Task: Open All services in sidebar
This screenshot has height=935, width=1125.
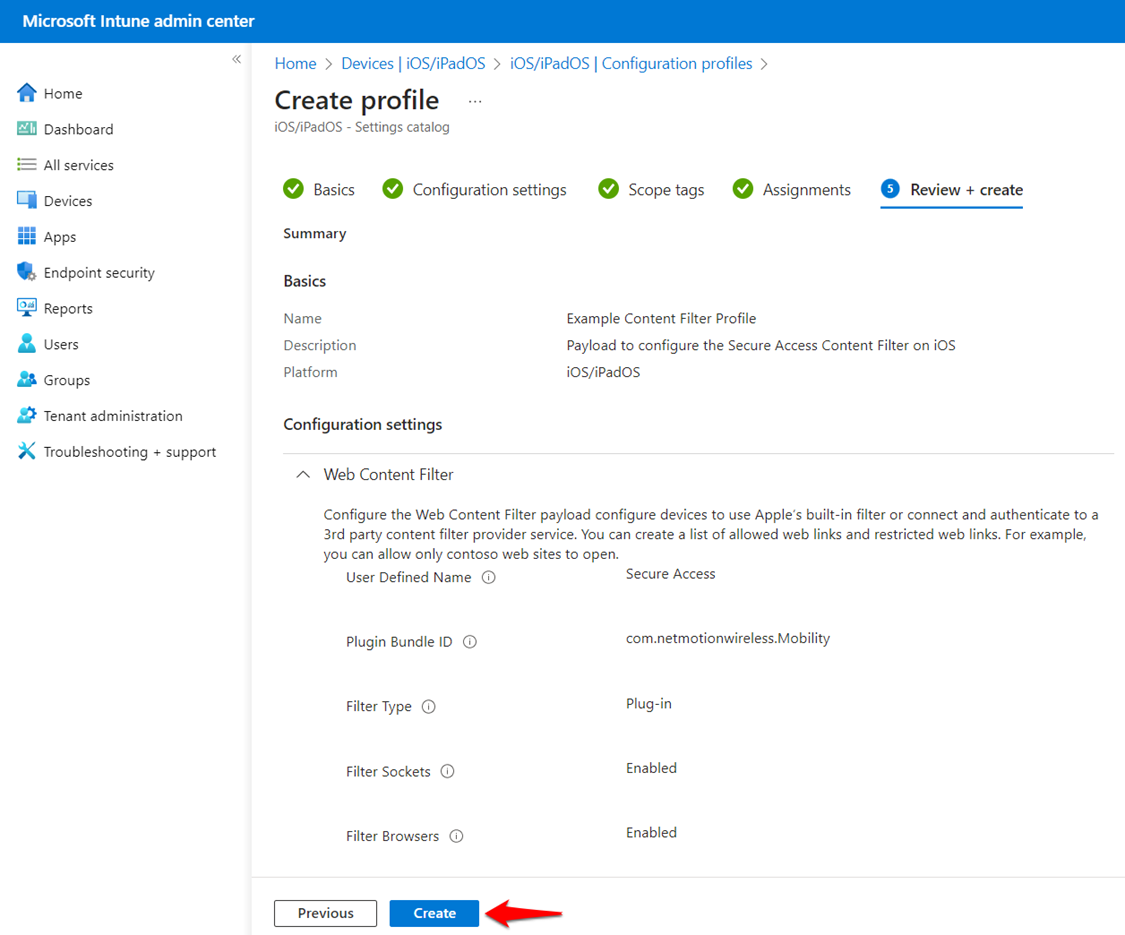Action: click(x=78, y=165)
